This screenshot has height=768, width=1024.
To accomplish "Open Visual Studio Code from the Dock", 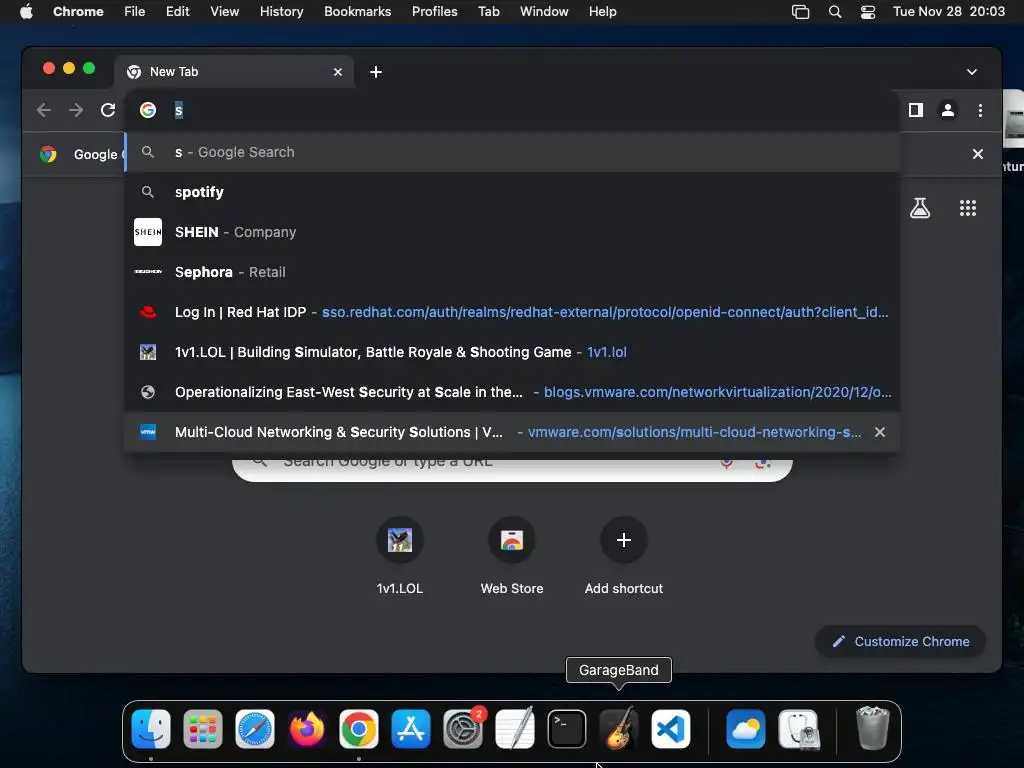I will 671,729.
